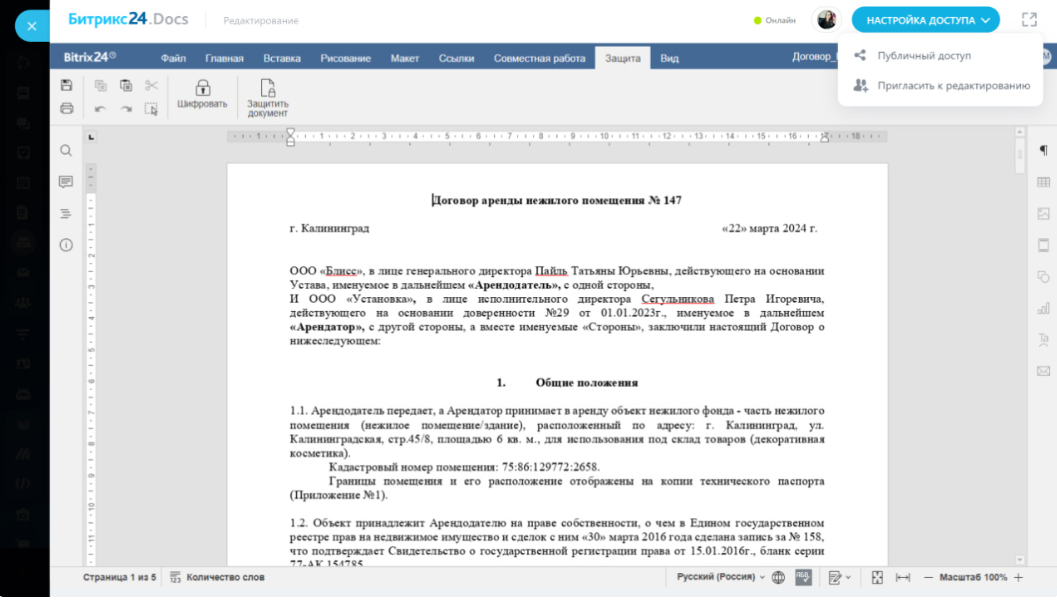The image size is (1057, 601).
Task: Click the scroll down arrow of the document
Action: point(1019,560)
